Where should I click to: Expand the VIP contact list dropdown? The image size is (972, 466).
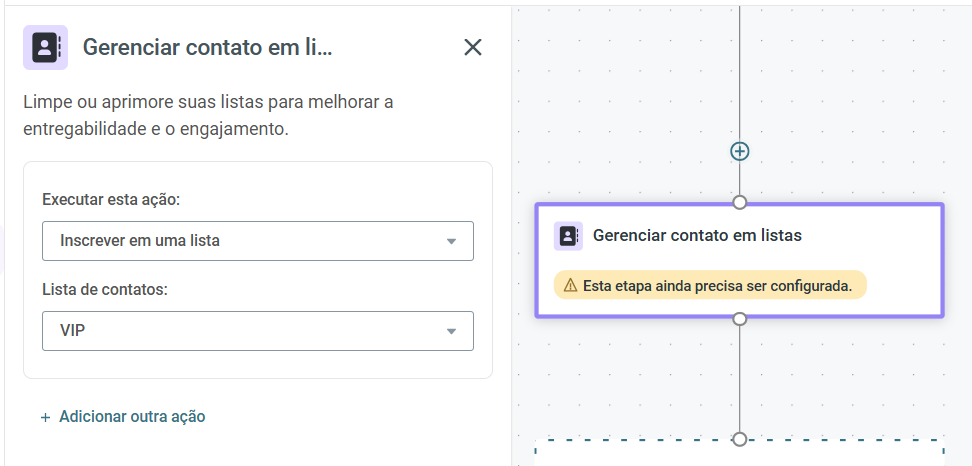258,331
